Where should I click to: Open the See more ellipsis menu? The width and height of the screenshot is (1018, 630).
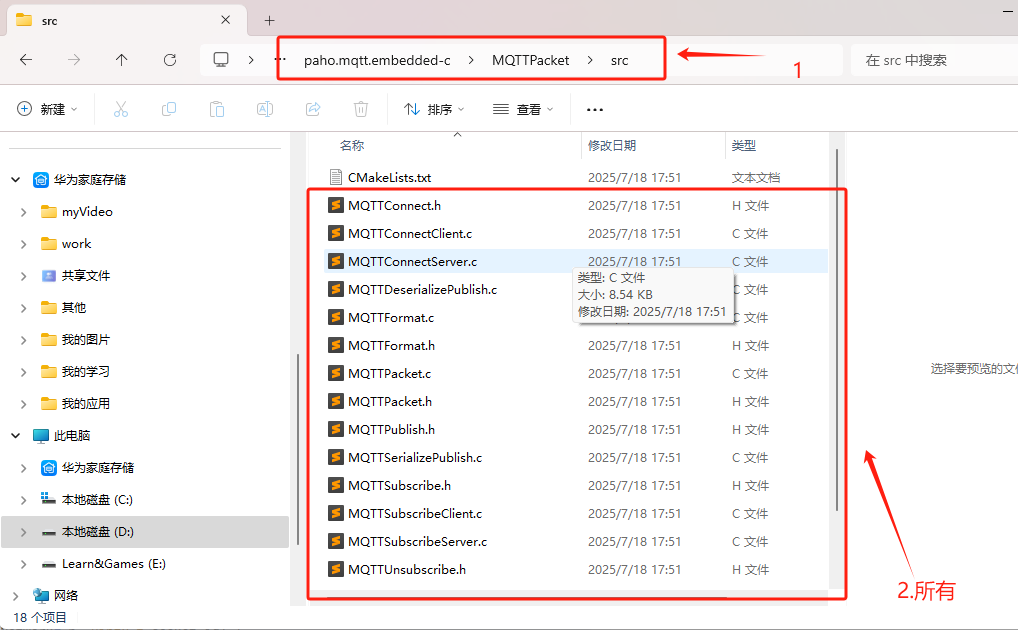[x=595, y=110]
